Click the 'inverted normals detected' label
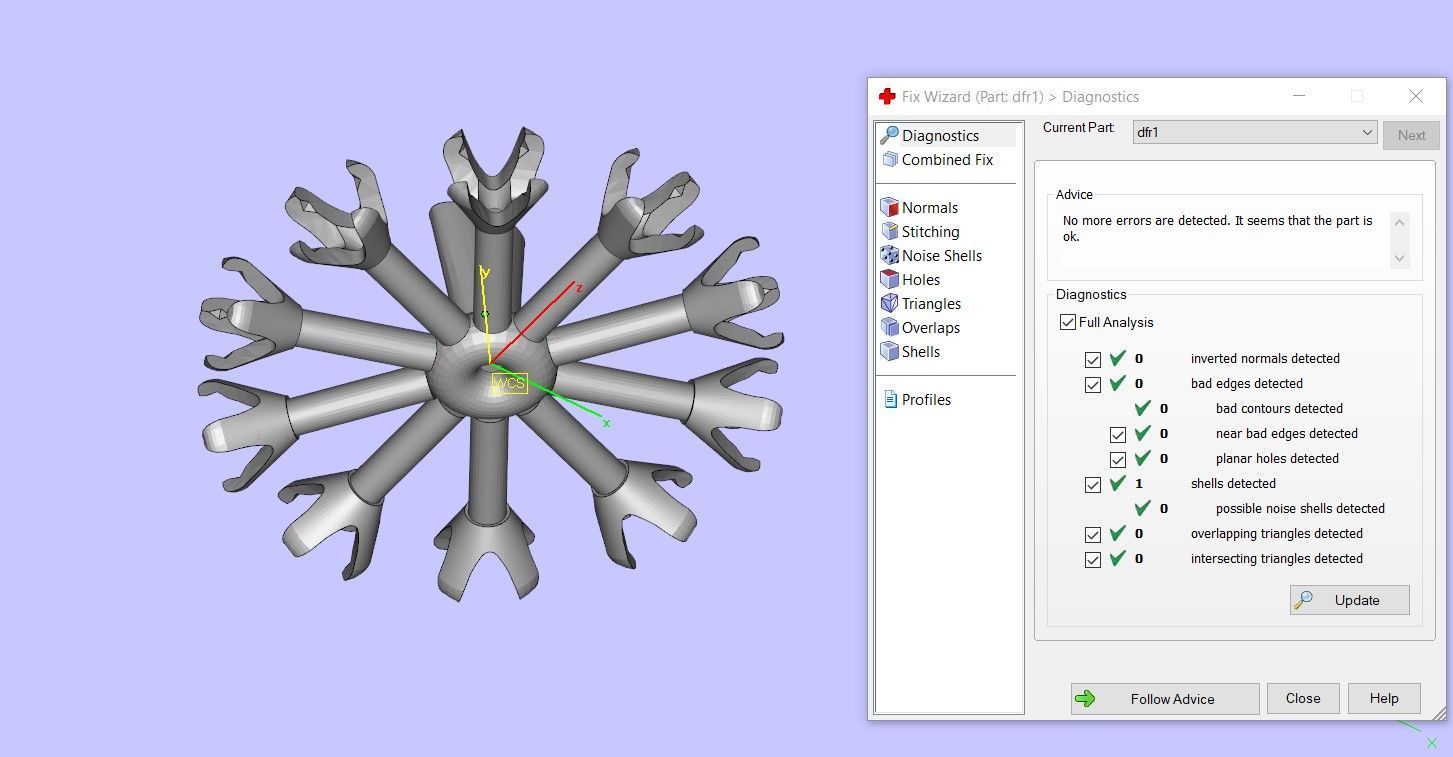Screen dimensions: 1453x757 point(1265,358)
